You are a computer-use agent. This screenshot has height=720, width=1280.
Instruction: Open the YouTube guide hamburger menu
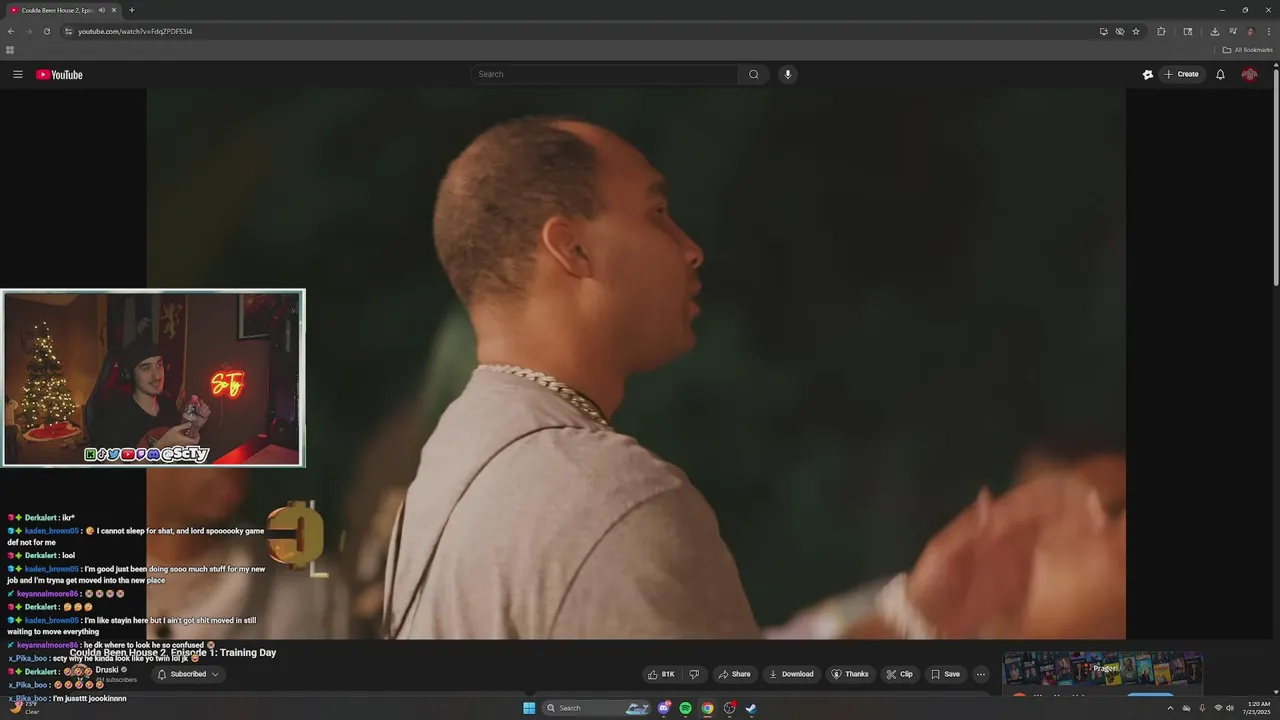(17, 74)
